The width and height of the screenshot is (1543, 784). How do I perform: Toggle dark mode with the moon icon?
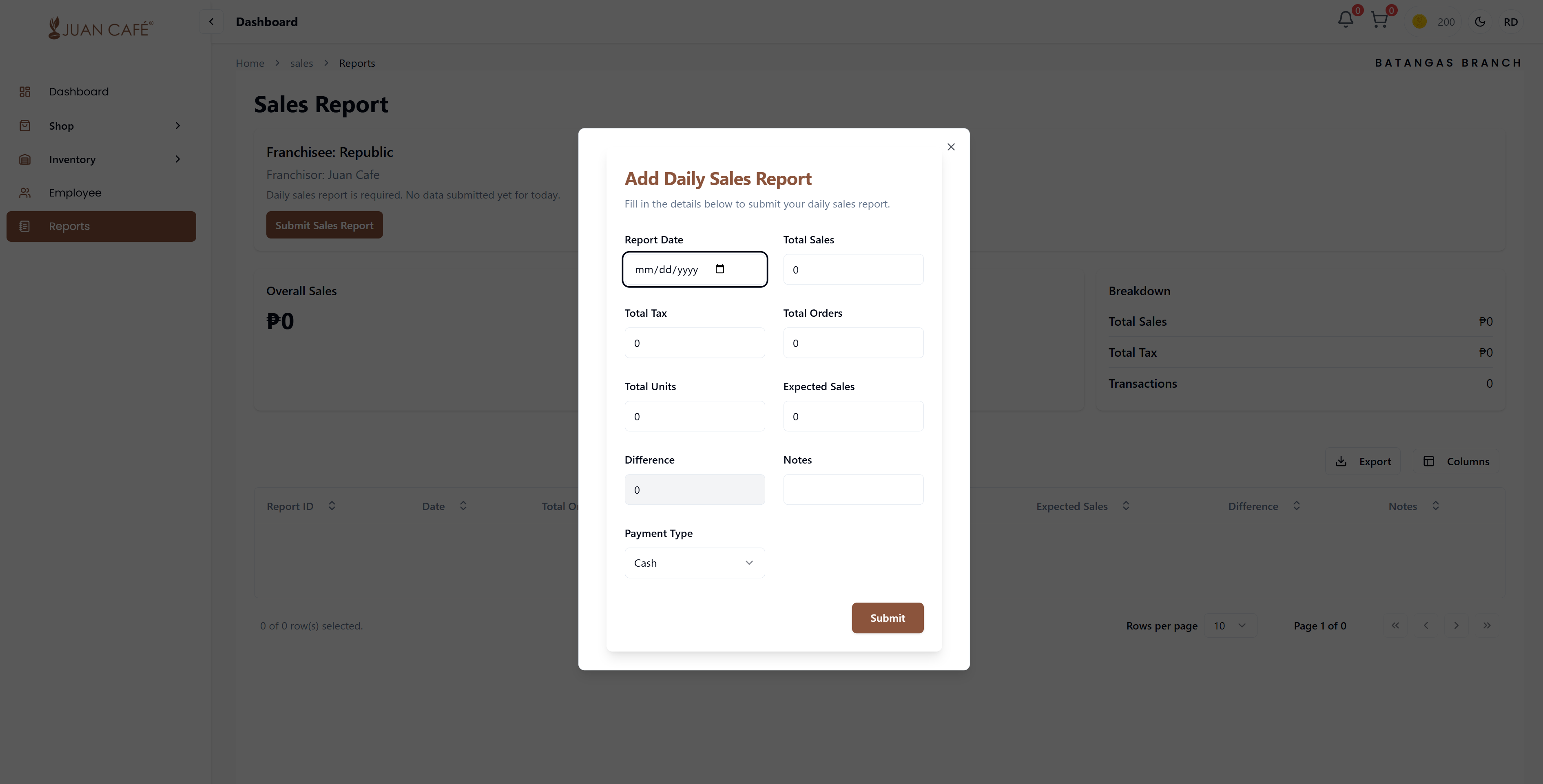coord(1479,21)
